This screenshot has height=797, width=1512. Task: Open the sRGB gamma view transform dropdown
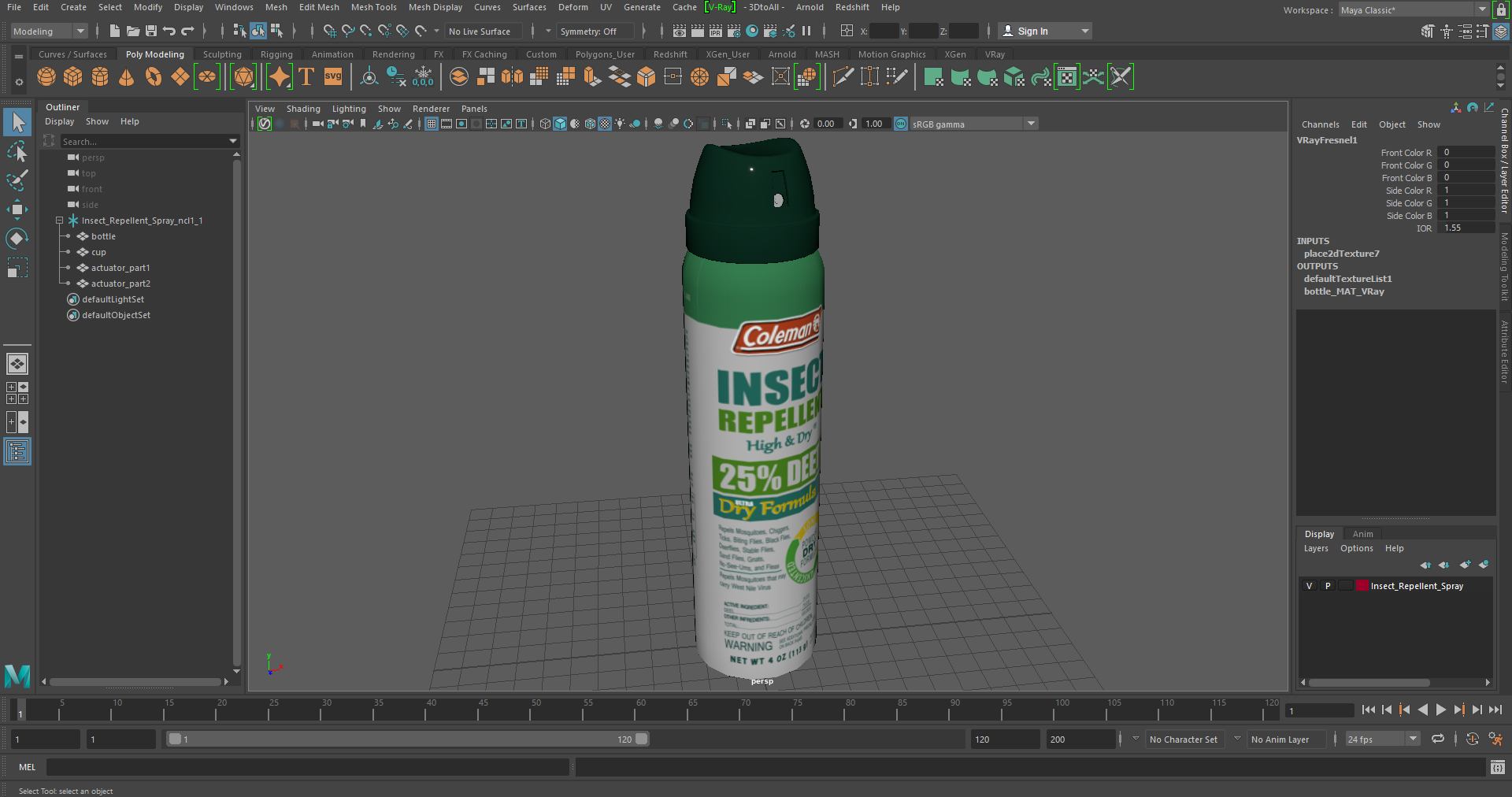pyautogui.click(x=974, y=124)
